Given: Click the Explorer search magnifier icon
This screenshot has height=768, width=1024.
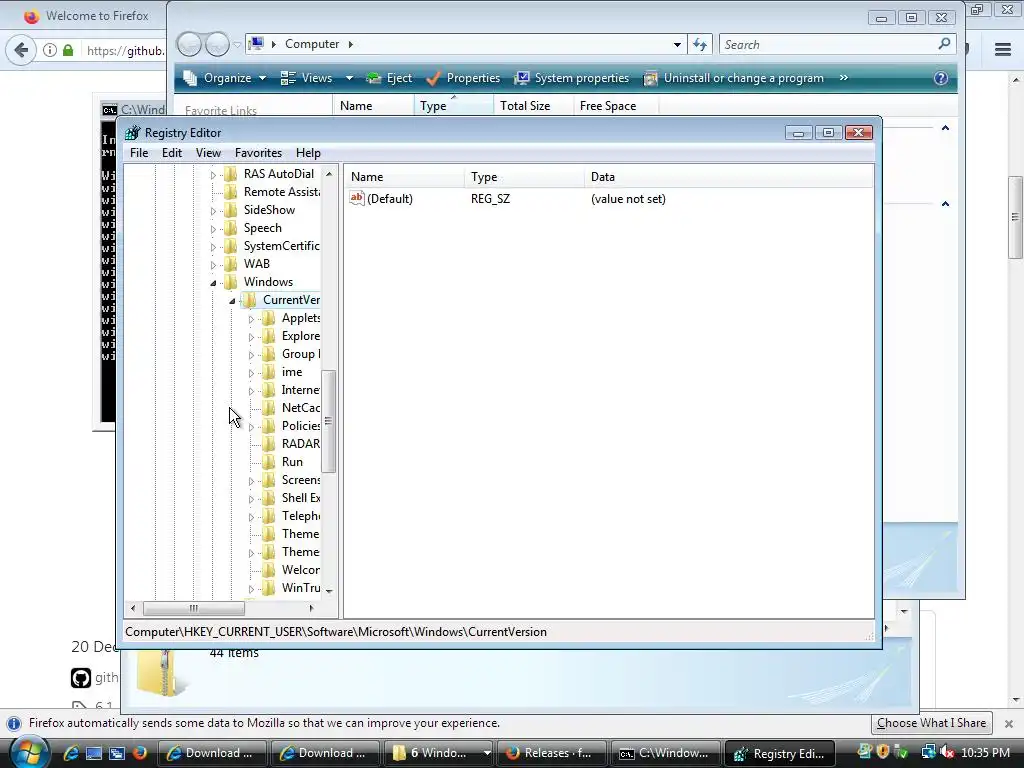Looking at the screenshot, I should click(944, 44).
